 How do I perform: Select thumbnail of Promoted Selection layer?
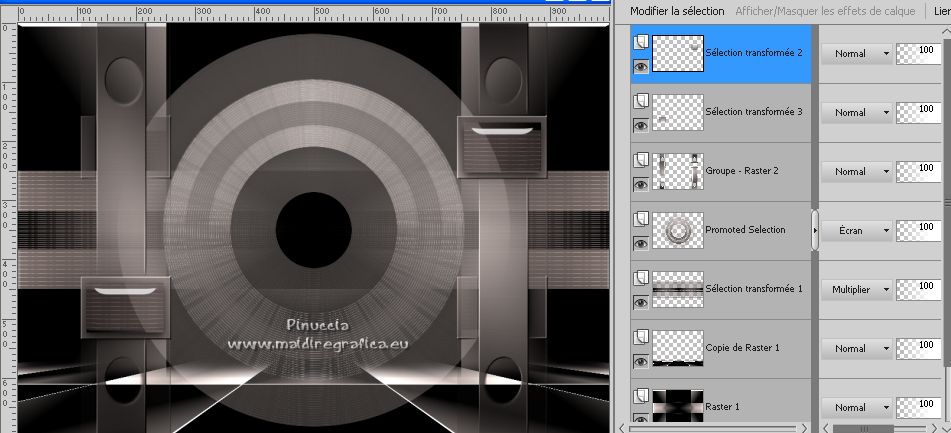tap(677, 230)
